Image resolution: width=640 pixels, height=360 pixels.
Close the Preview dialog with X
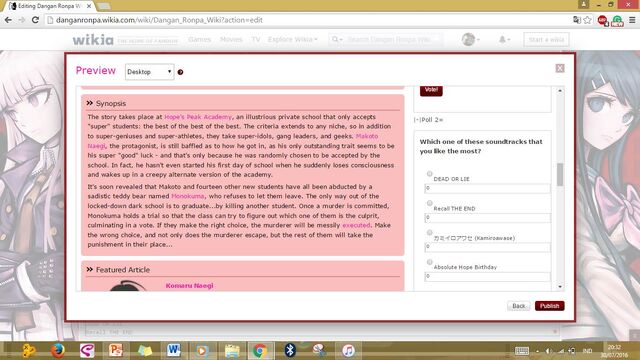pyautogui.click(x=560, y=68)
